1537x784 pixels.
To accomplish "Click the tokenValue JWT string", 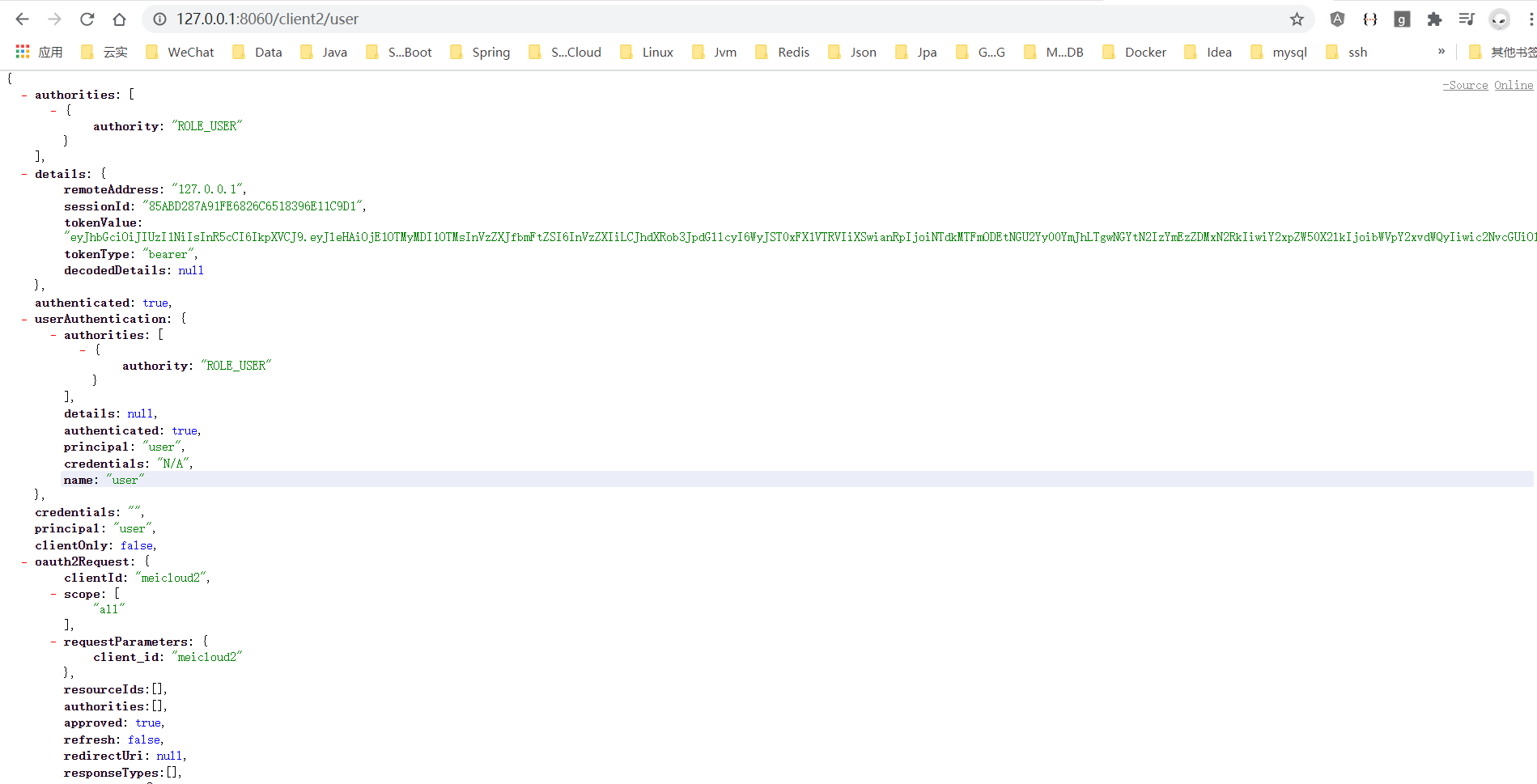I will pos(800,237).
